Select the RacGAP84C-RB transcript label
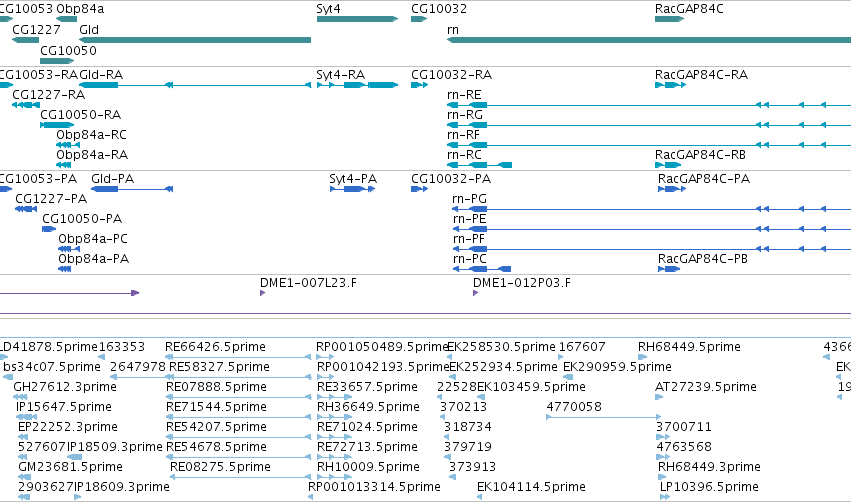Image resolution: width=851 pixels, height=502 pixels. (x=700, y=155)
